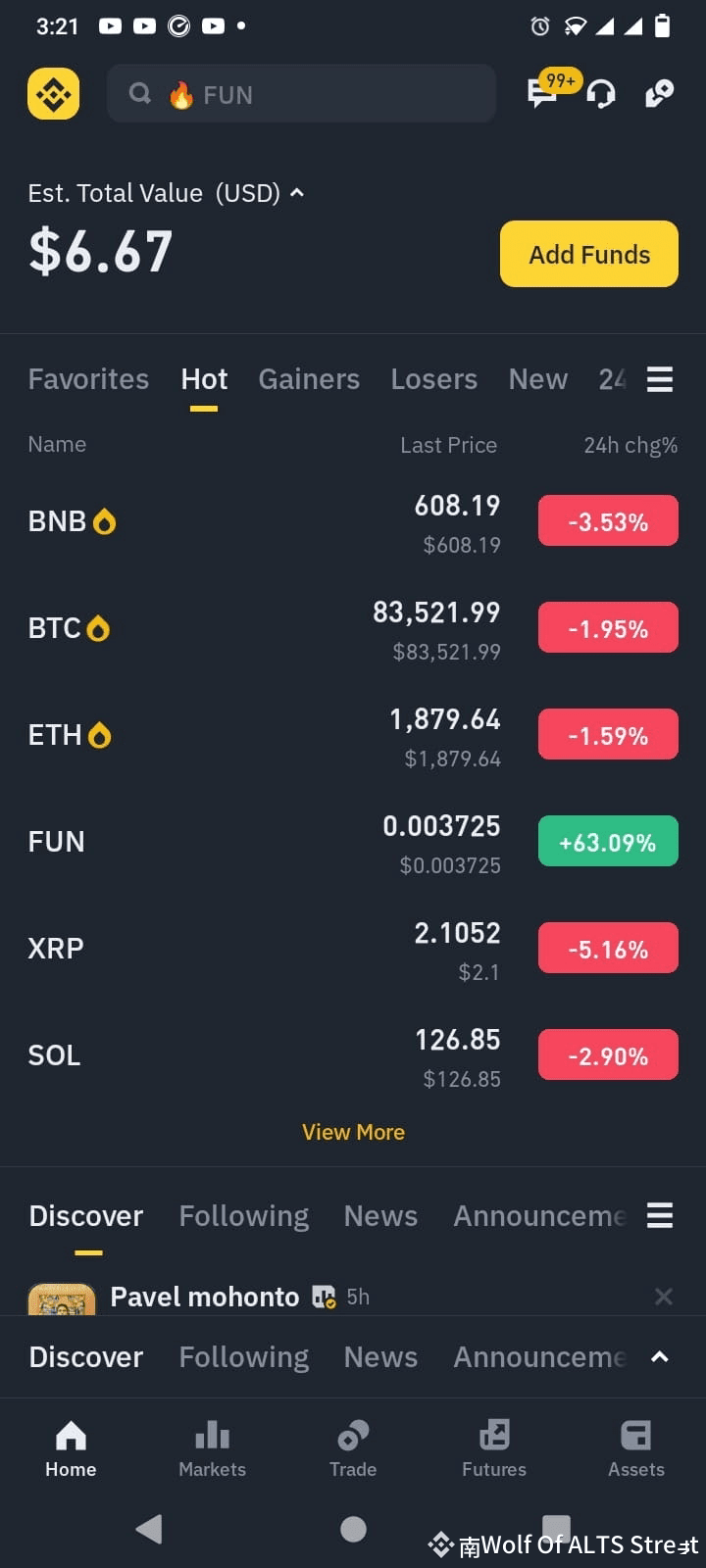Screen dimensions: 706x1568
Task: Select the Losers tab
Action: click(x=433, y=379)
